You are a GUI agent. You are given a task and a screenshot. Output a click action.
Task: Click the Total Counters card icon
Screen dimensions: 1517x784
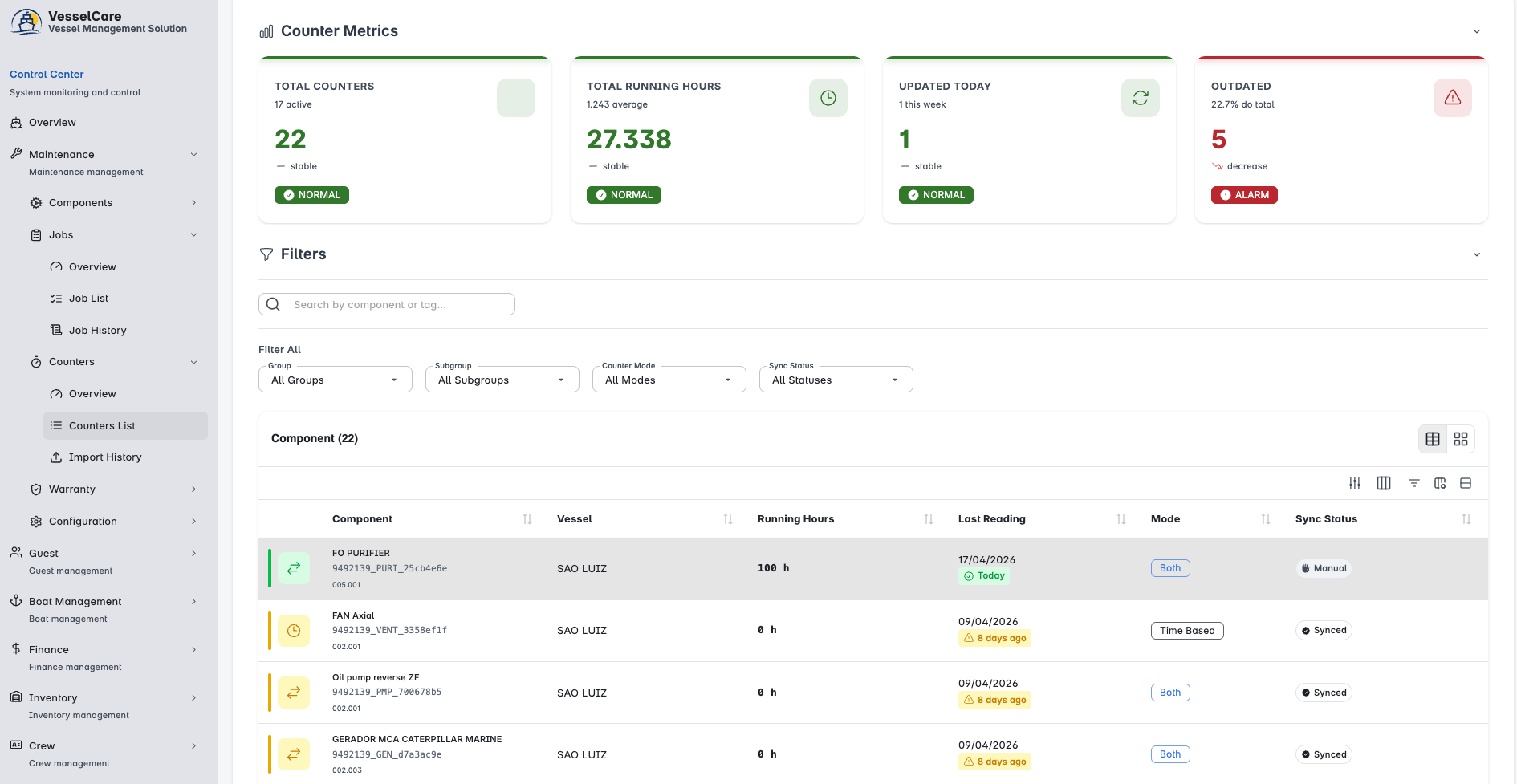pos(516,98)
